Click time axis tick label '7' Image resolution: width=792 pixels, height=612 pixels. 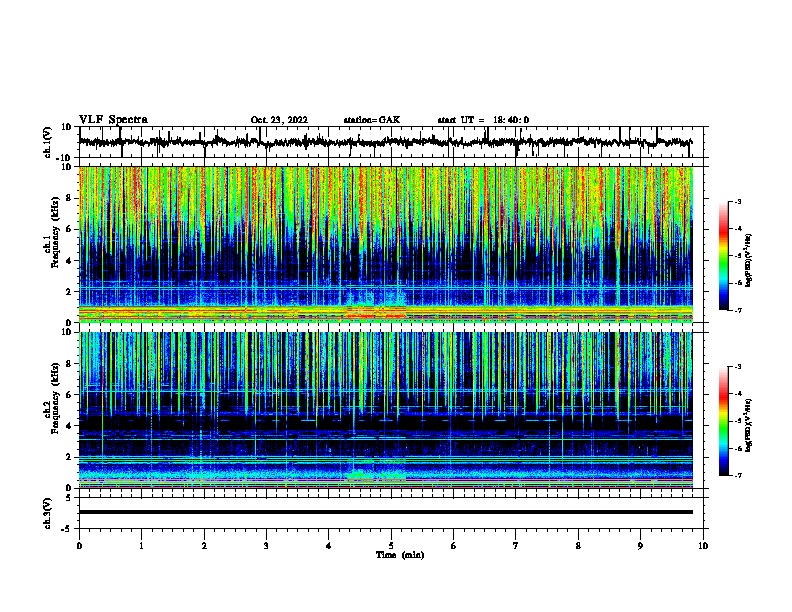[516, 546]
